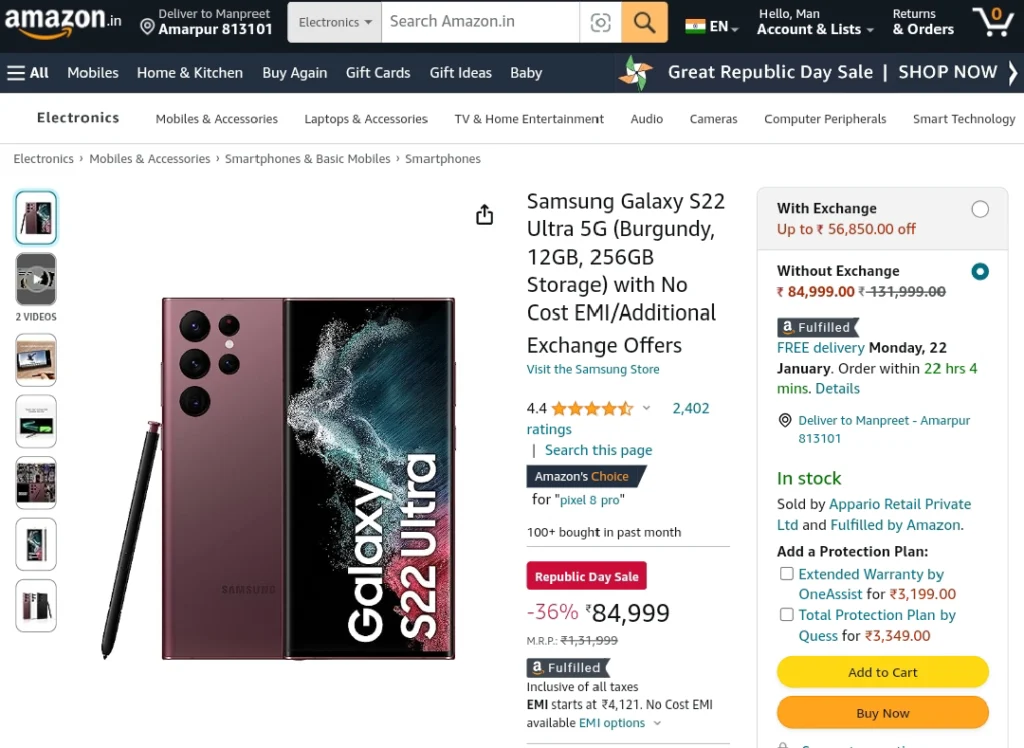The image size is (1024, 748).
Task: Expand the EMI options chevron
Action: (657, 723)
